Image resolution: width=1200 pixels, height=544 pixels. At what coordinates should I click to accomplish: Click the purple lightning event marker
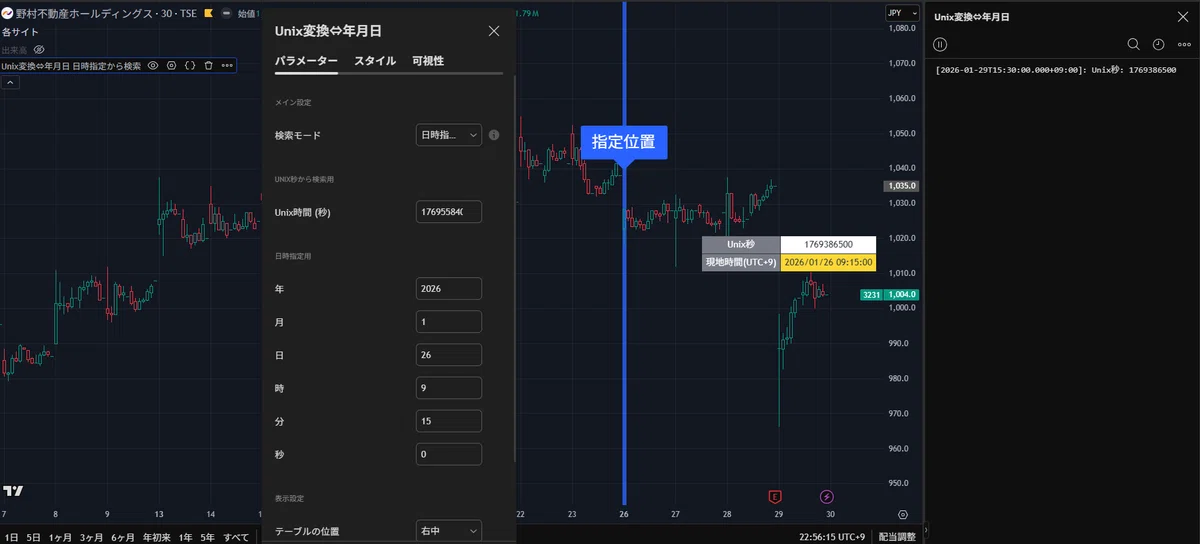coord(827,496)
